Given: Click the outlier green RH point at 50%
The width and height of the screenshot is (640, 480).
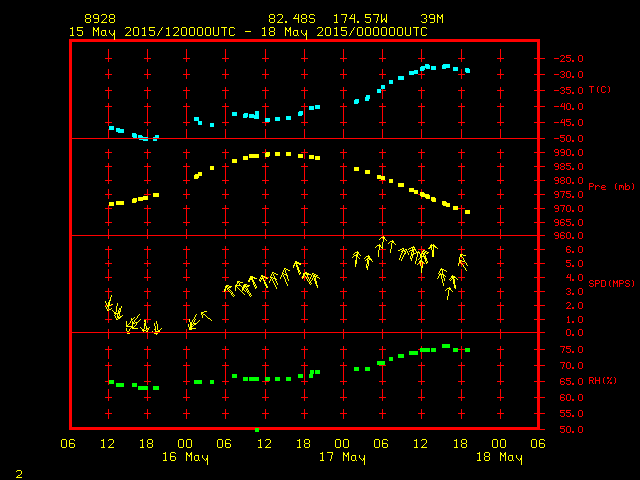Looking at the screenshot, I should (x=257, y=430).
